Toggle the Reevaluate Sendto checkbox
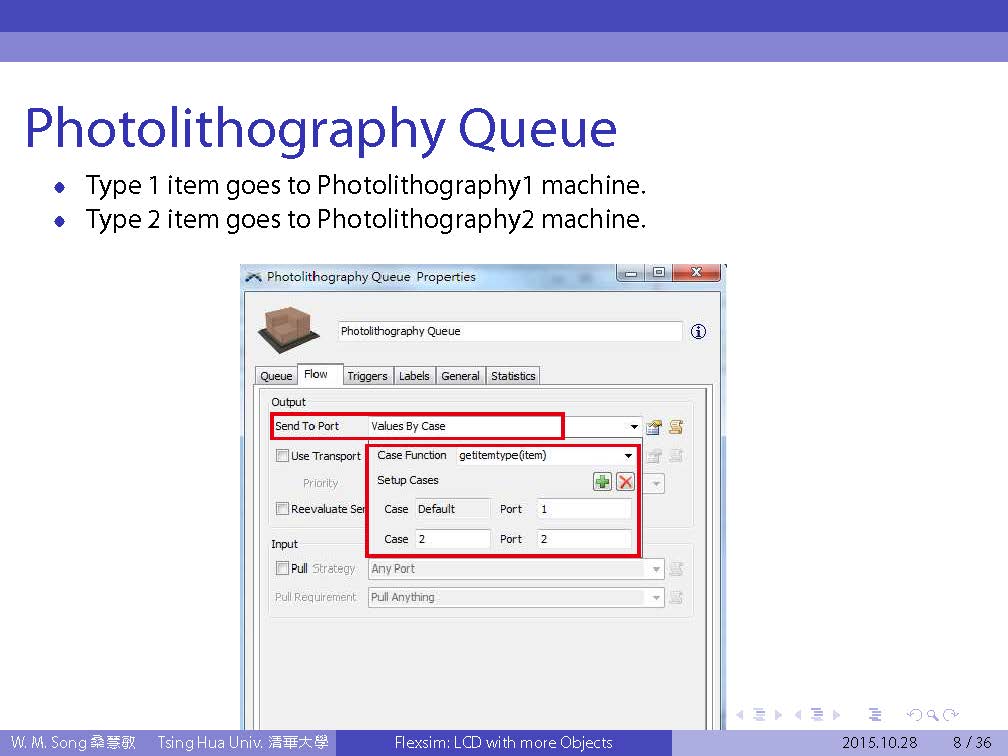This screenshot has width=1008, height=756. pos(282,509)
